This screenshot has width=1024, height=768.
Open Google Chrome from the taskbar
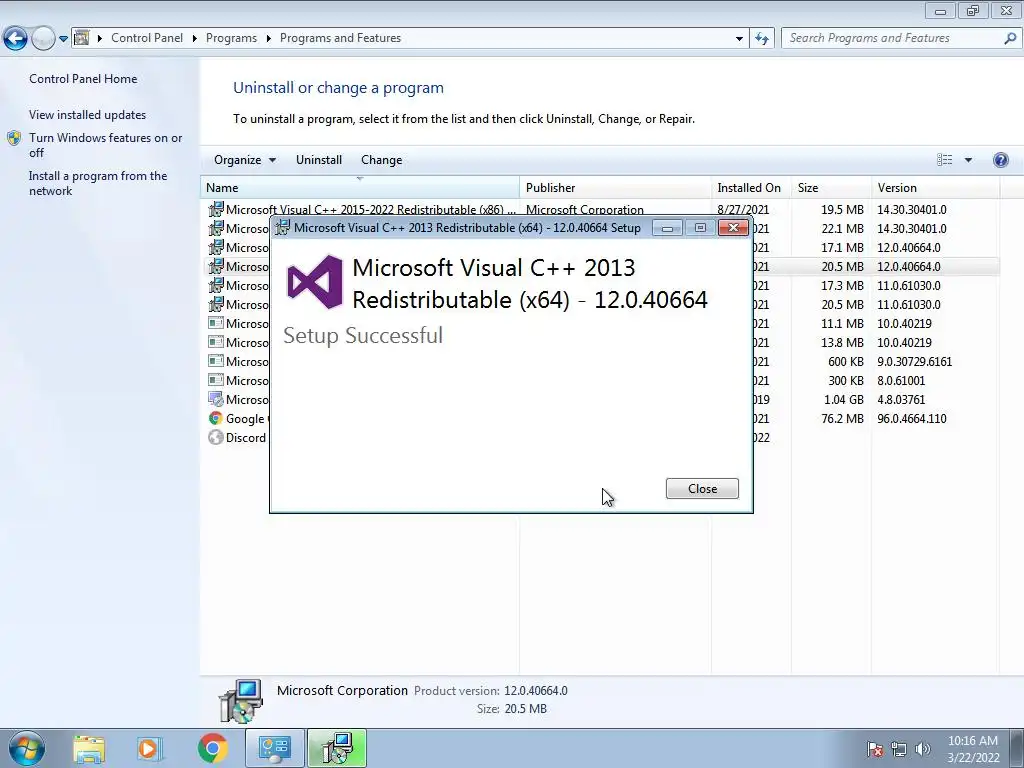point(212,748)
